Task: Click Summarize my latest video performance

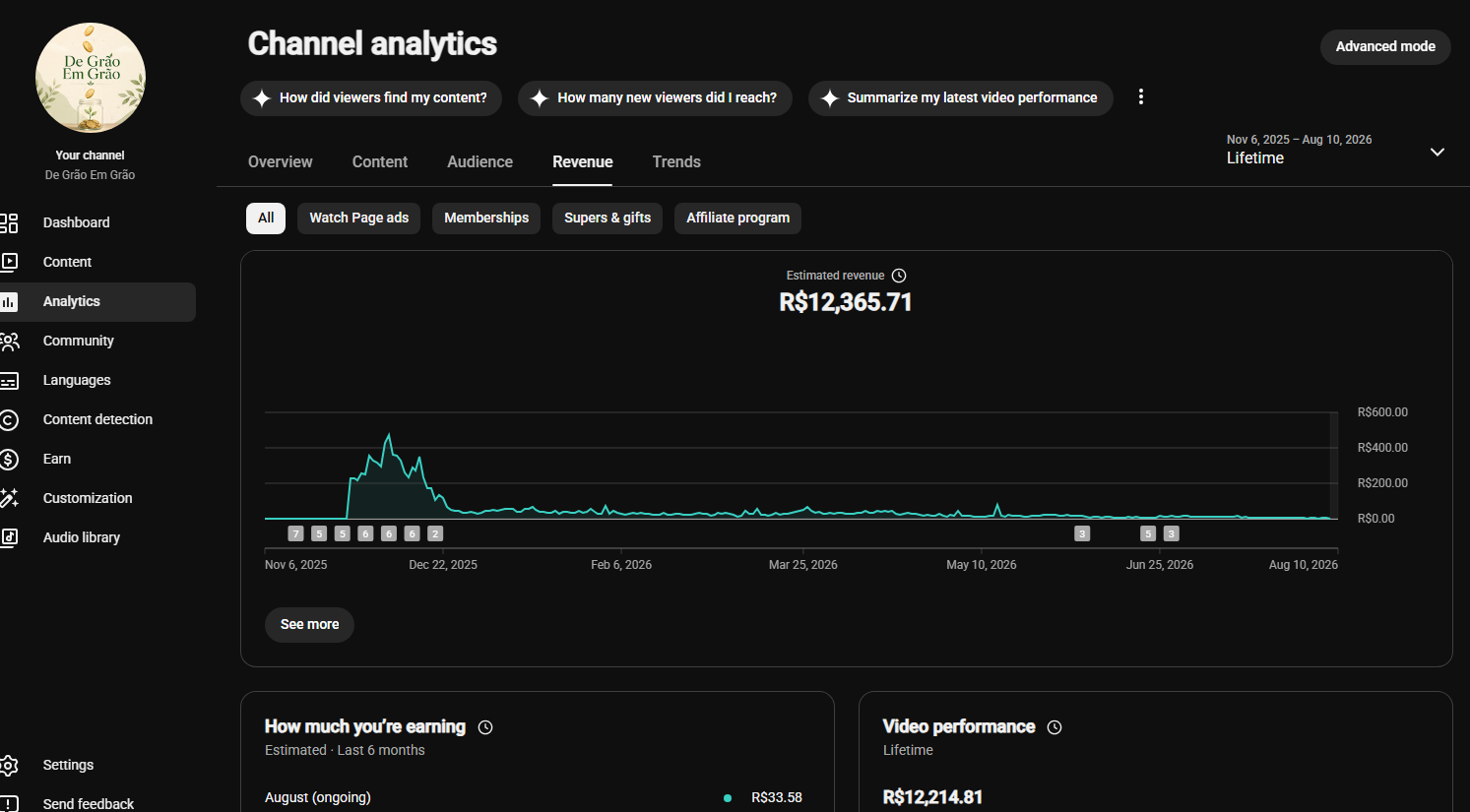Action: click(961, 97)
